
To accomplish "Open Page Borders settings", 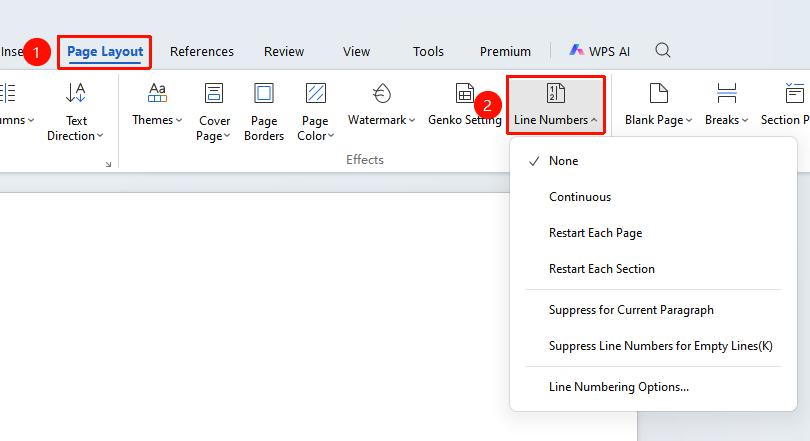I will click(264, 113).
